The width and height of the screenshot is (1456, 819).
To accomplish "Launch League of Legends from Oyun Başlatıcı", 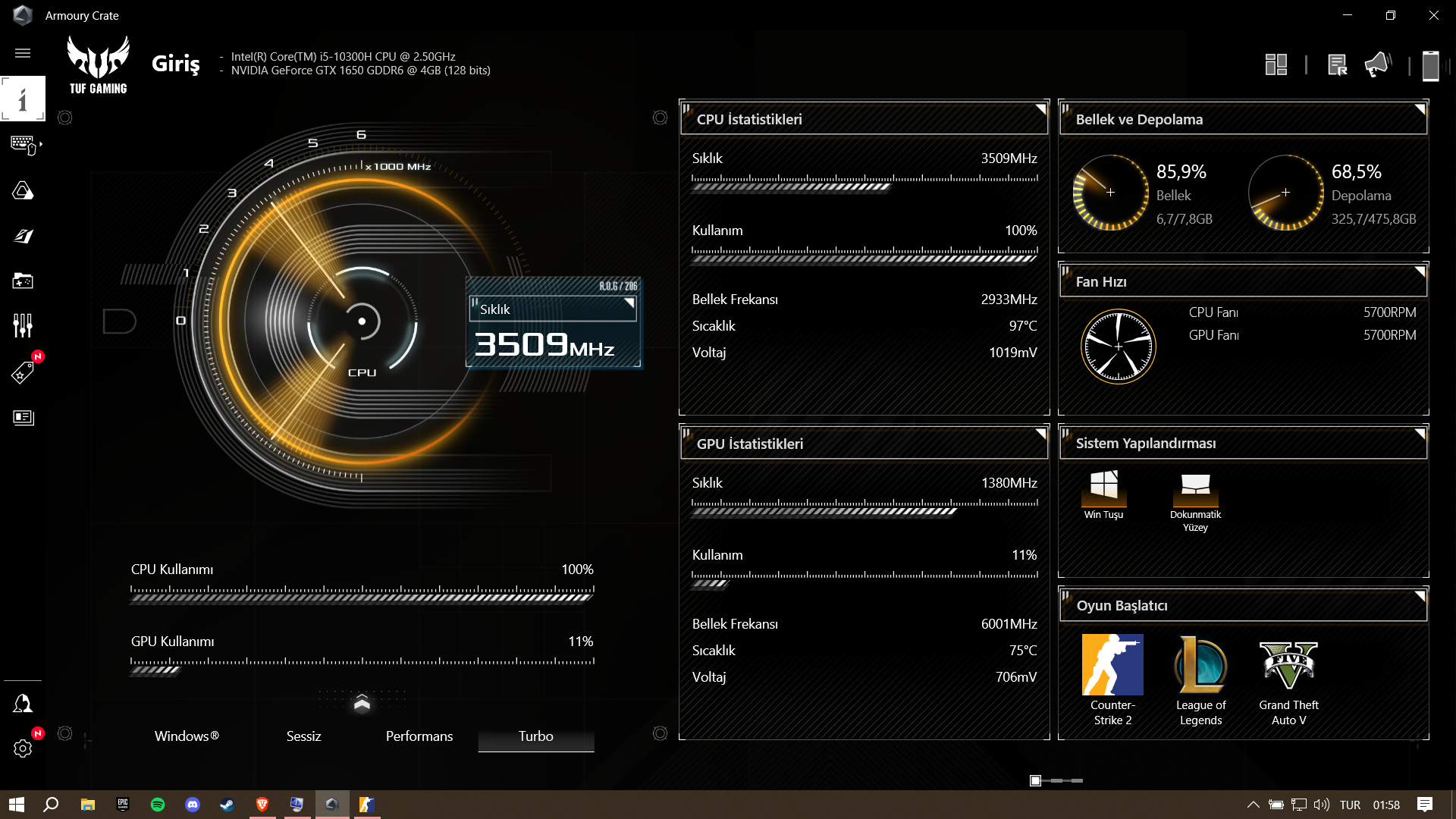I will [1200, 665].
